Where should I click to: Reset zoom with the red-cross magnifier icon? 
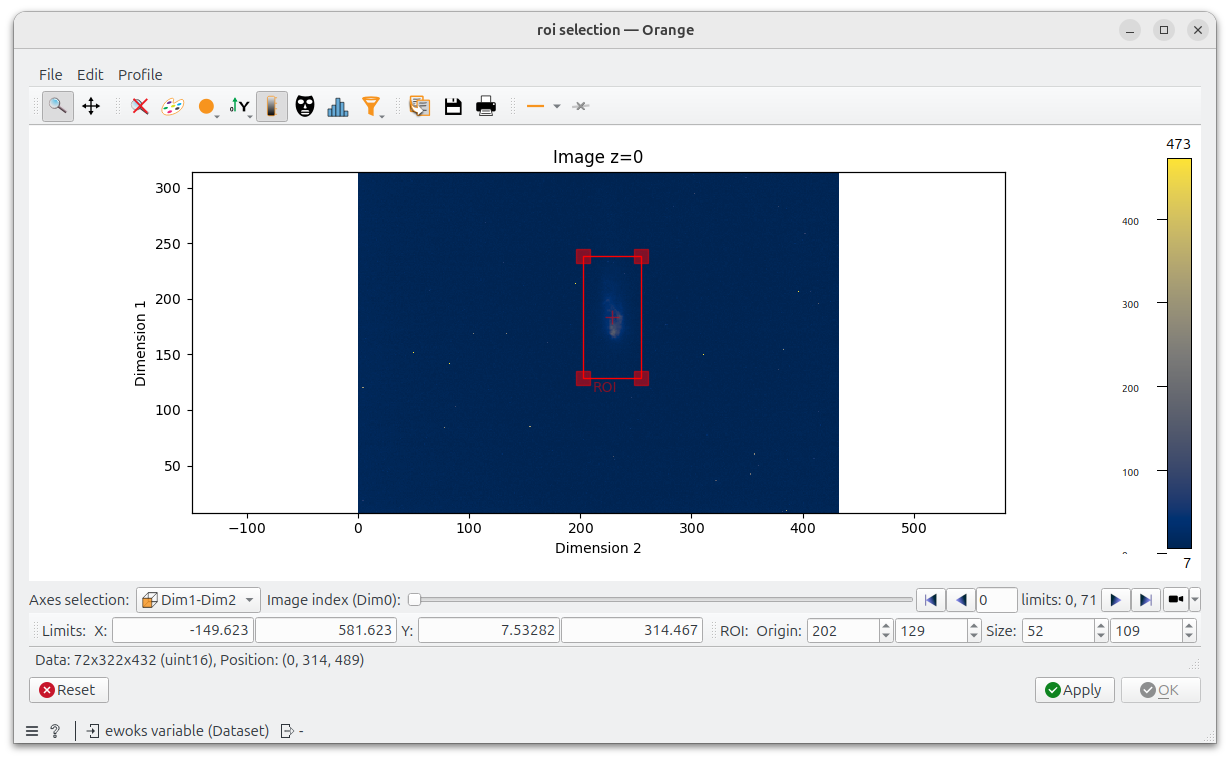click(140, 106)
